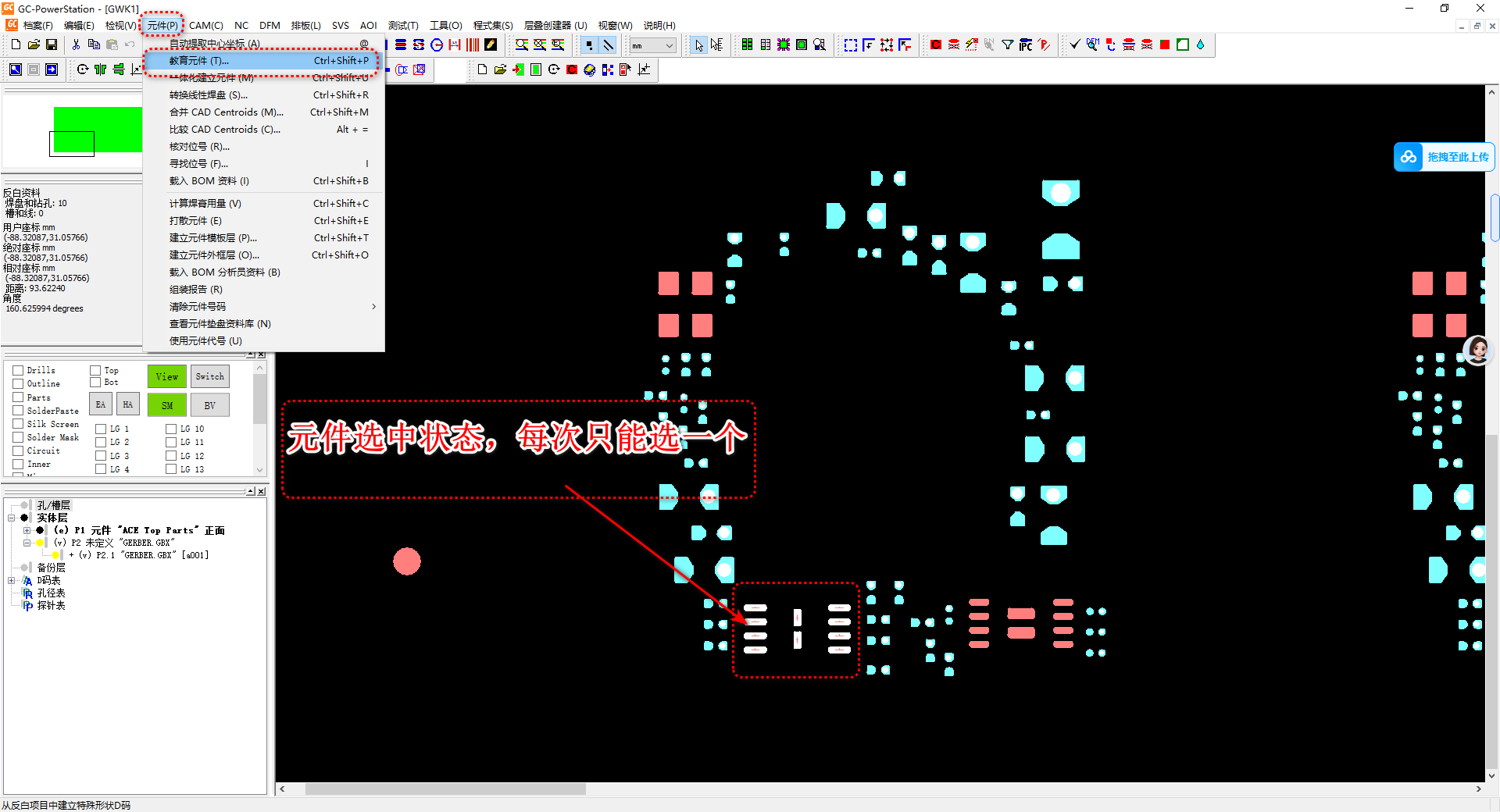This screenshot has width=1500, height=812.
Task: Click the green chip with magenta pins icon
Action: pos(784,45)
